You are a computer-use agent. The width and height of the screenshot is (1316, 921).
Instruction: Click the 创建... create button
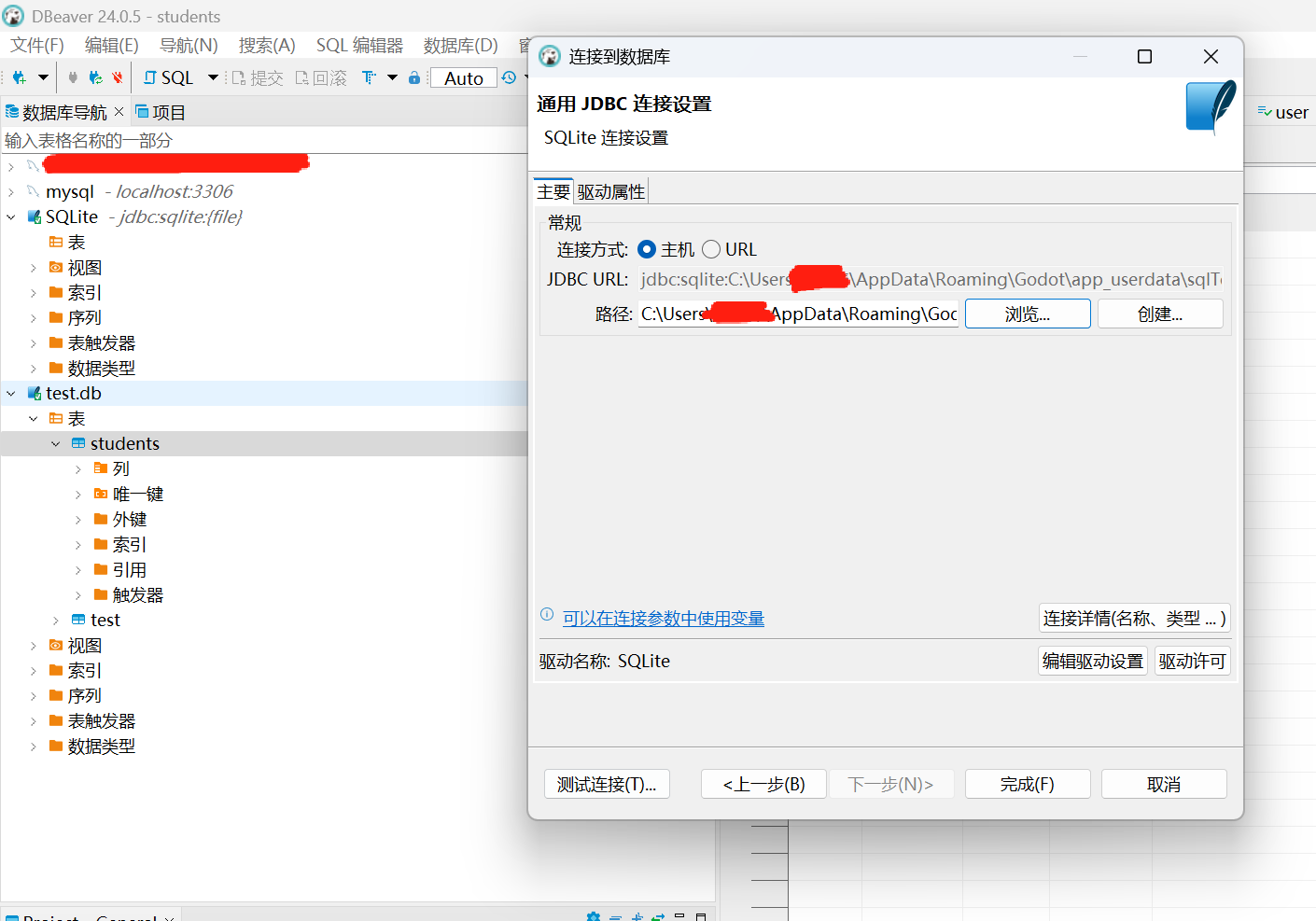[1160, 314]
